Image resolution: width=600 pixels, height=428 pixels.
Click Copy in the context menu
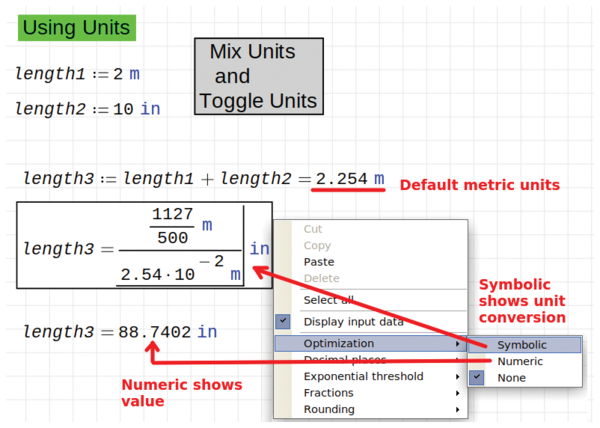point(317,245)
